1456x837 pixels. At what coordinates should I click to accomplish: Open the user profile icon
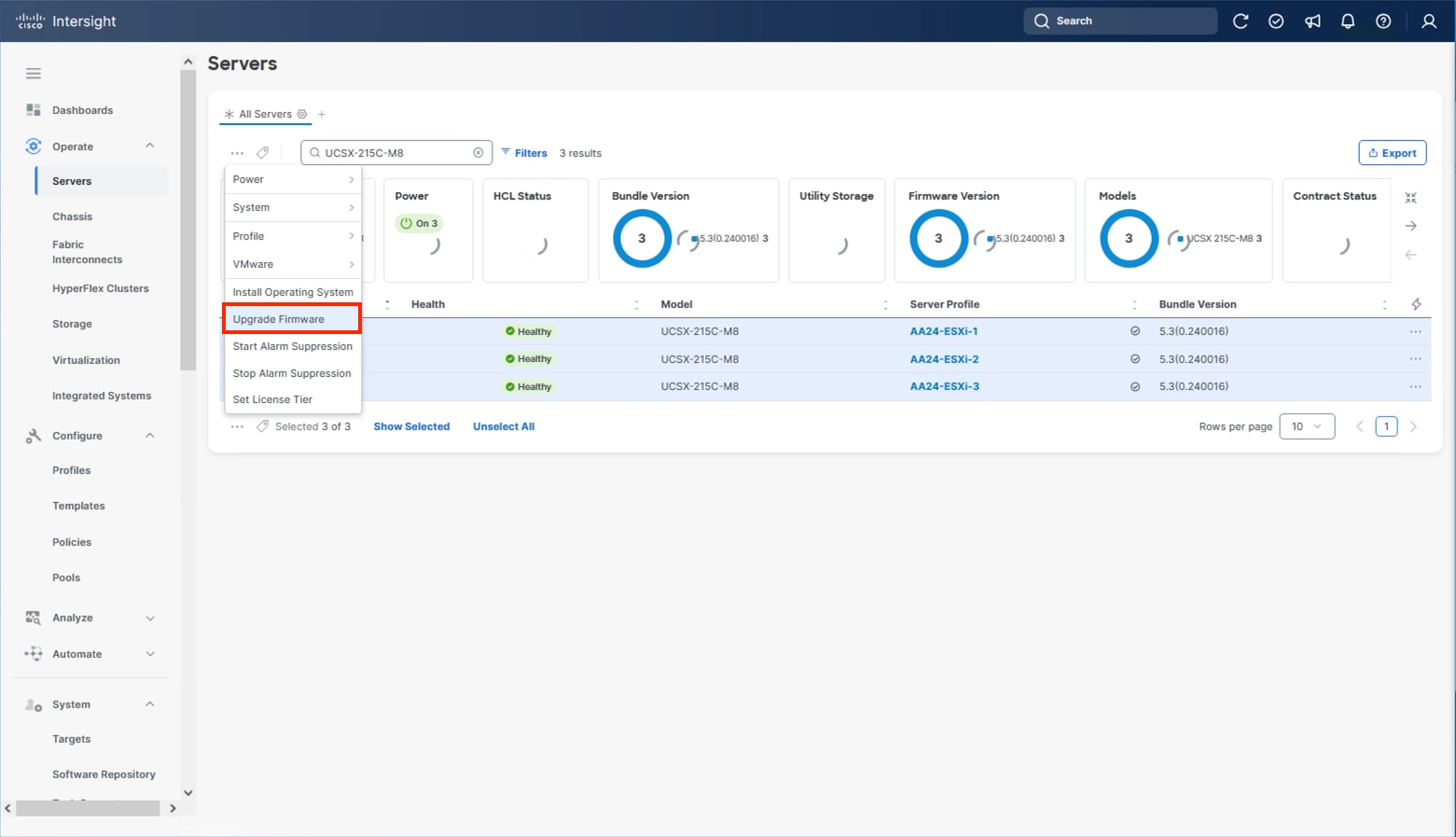(1428, 21)
